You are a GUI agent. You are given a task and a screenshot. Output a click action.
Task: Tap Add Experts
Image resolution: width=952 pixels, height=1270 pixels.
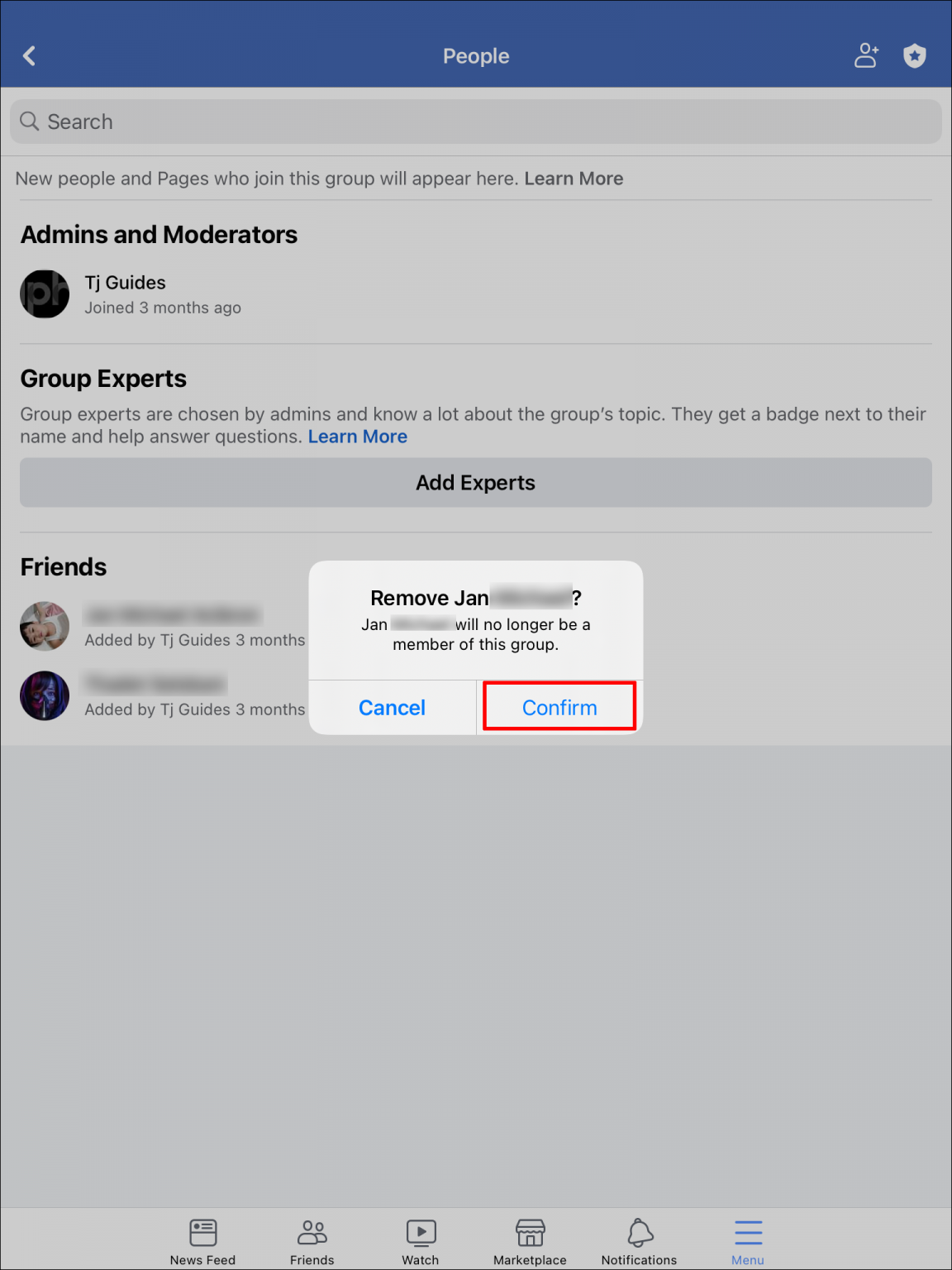point(475,482)
